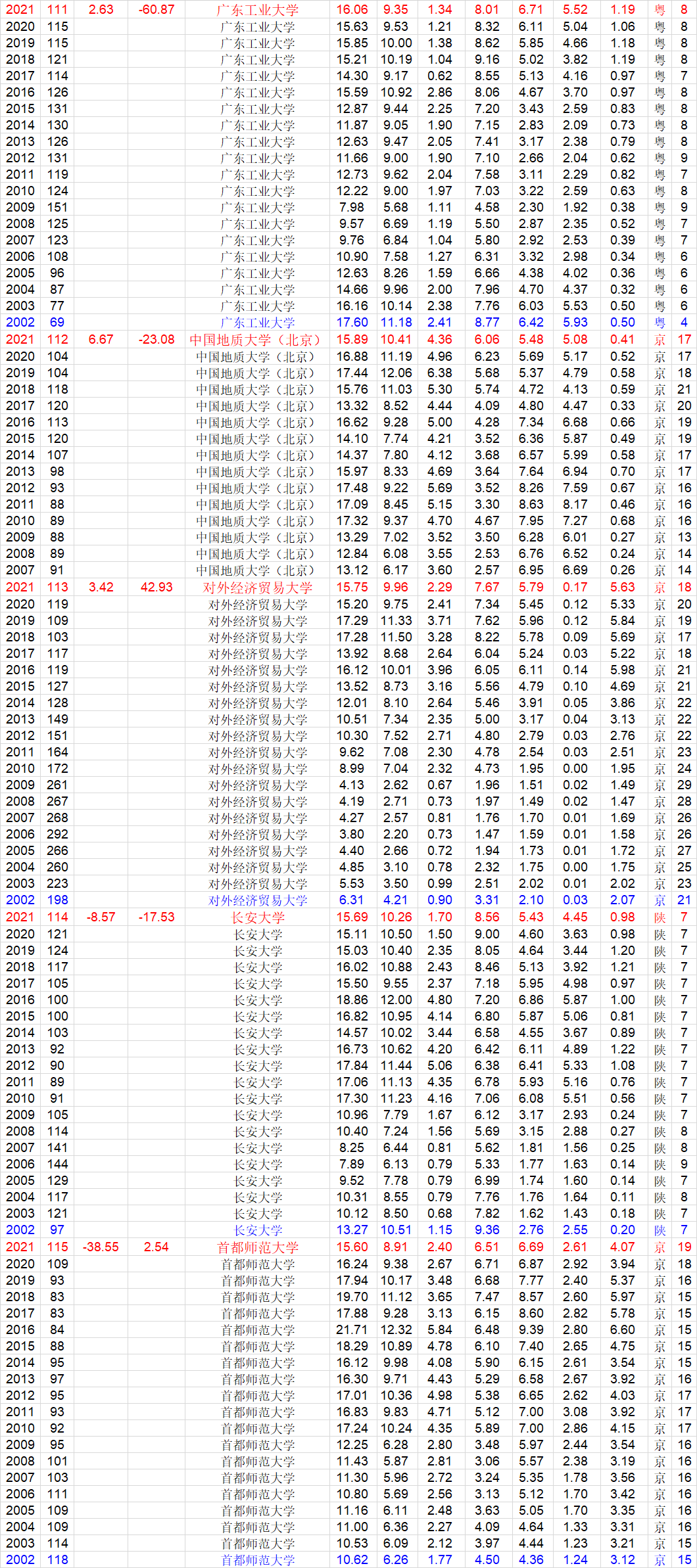Click red 对外经济贸易大学 name in 2021 row
The height and width of the screenshot is (1568, 697).
point(257,588)
